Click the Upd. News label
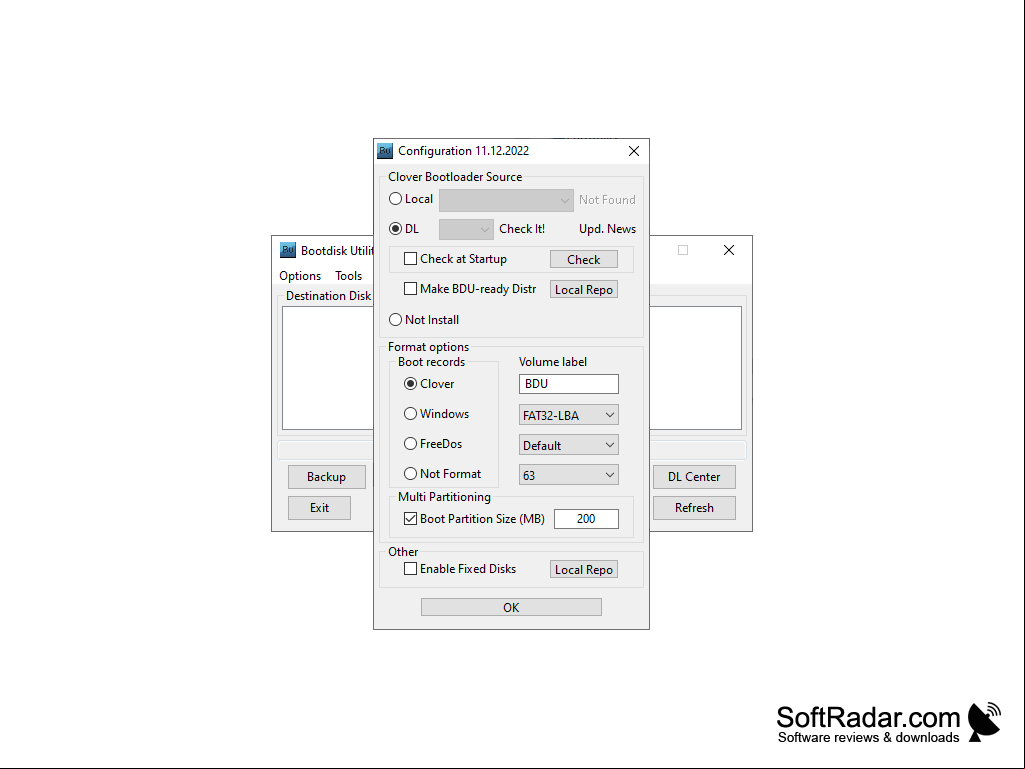Screen dimensions: 1025x769 (607, 229)
